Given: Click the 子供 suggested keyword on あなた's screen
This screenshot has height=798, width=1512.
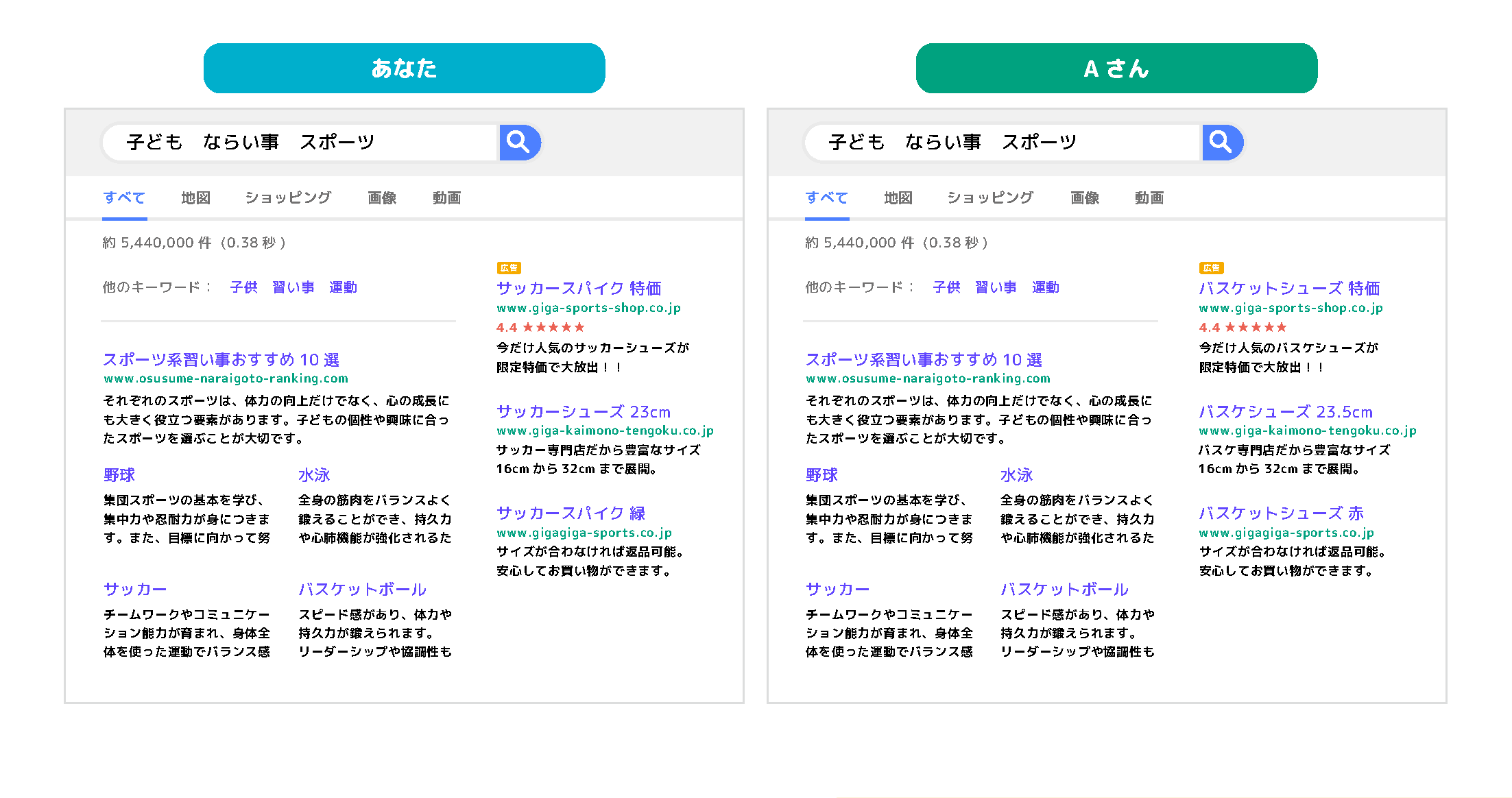Looking at the screenshot, I should 243,287.
